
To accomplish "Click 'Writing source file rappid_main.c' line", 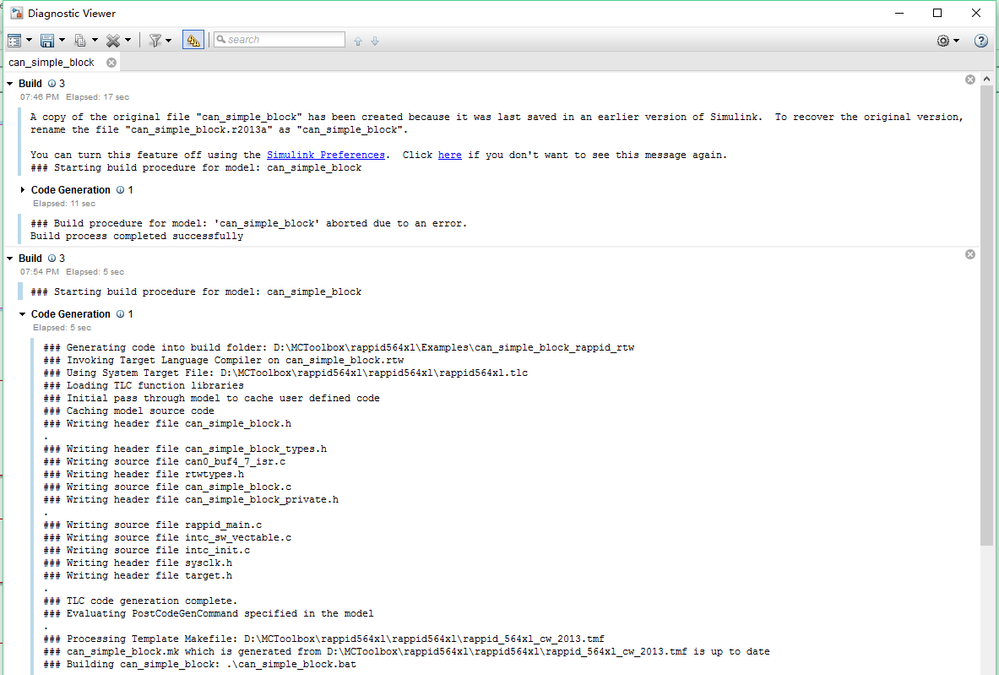I will 152,525.
